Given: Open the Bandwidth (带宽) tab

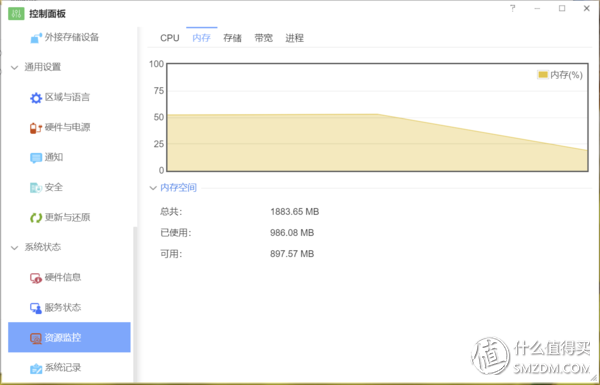Looking at the screenshot, I should point(264,38).
